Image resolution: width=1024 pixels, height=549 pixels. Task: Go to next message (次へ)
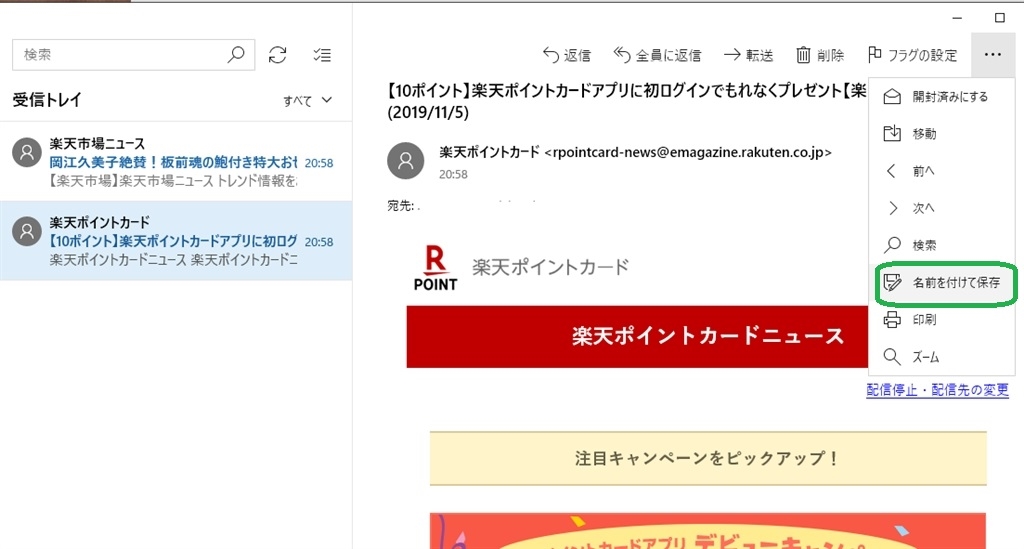[x=942, y=208]
